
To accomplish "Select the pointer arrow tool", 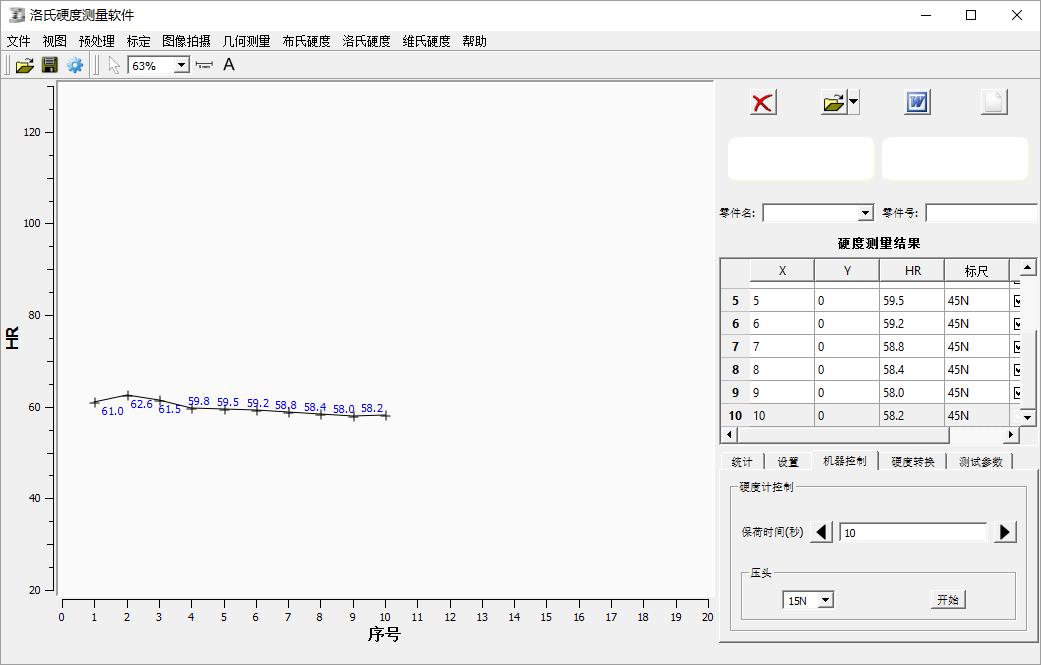I will (x=114, y=65).
